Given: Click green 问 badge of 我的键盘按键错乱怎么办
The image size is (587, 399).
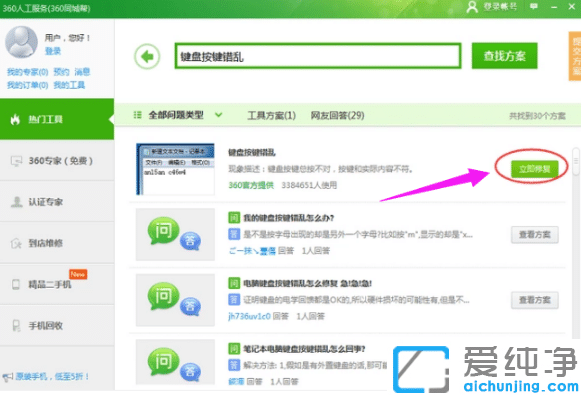Looking at the screenshot, I should coord(234,218).
